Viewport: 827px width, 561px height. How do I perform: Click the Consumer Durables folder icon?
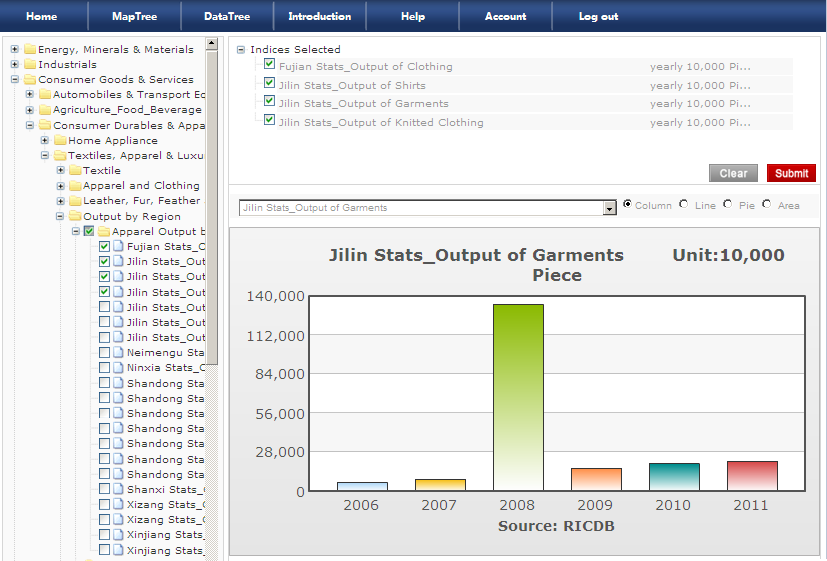pyautogui.click(x=45, y=125)
